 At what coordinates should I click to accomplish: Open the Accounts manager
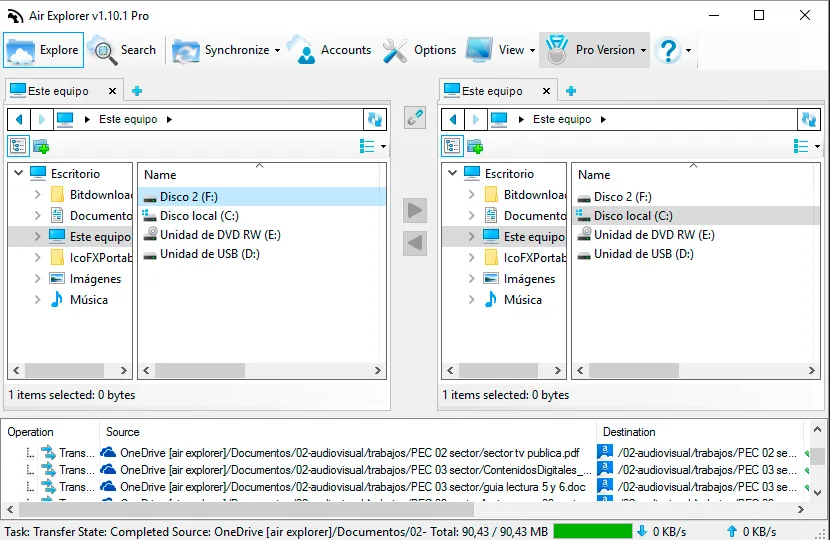(329, 50)
